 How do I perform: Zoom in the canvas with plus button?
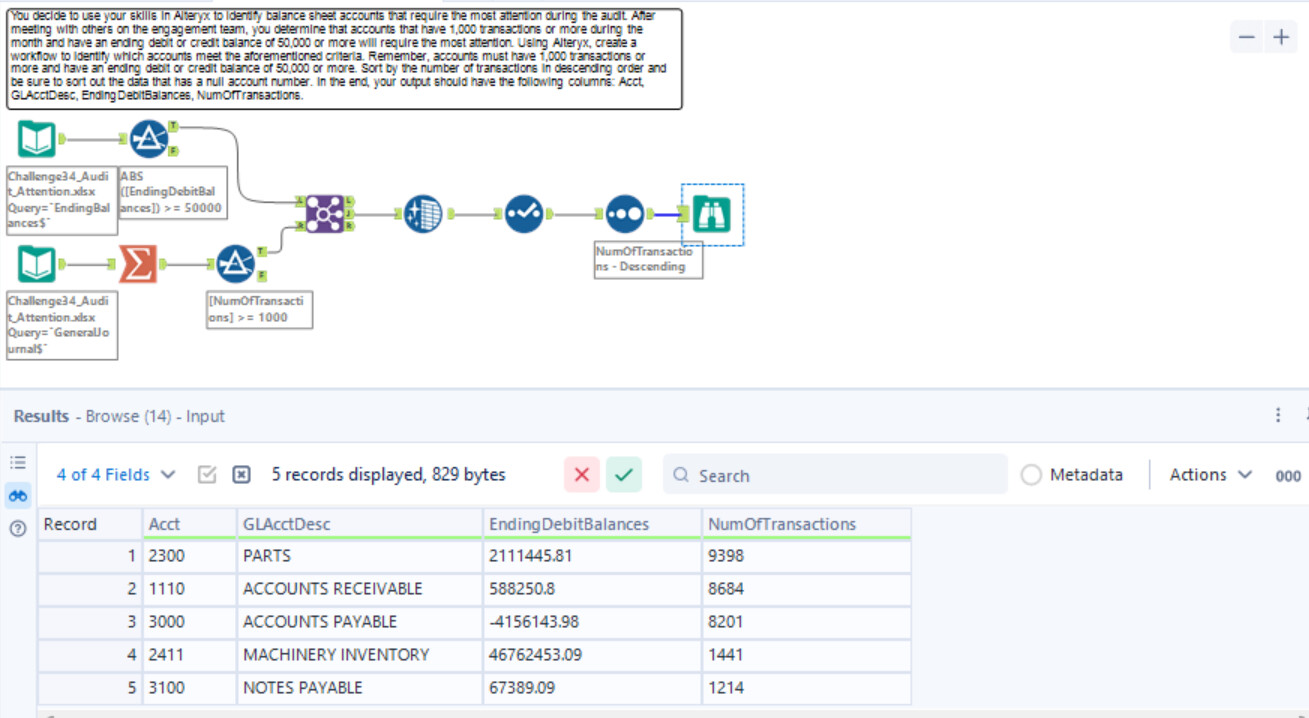click(1281, 38)
